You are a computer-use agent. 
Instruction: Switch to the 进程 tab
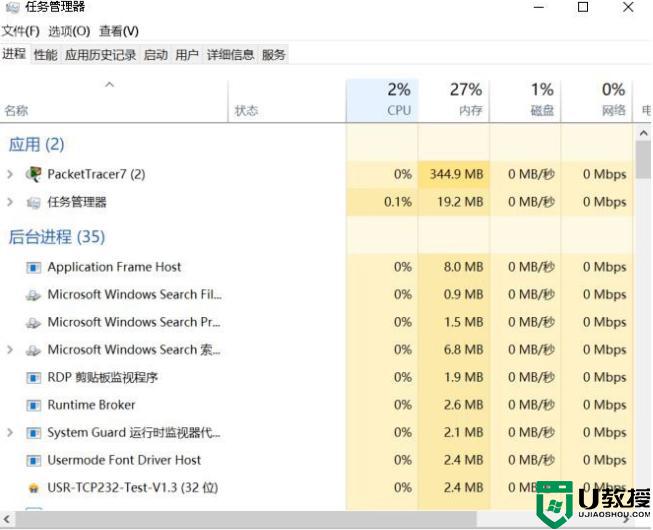pyautogui.click(x=14, y=54)
